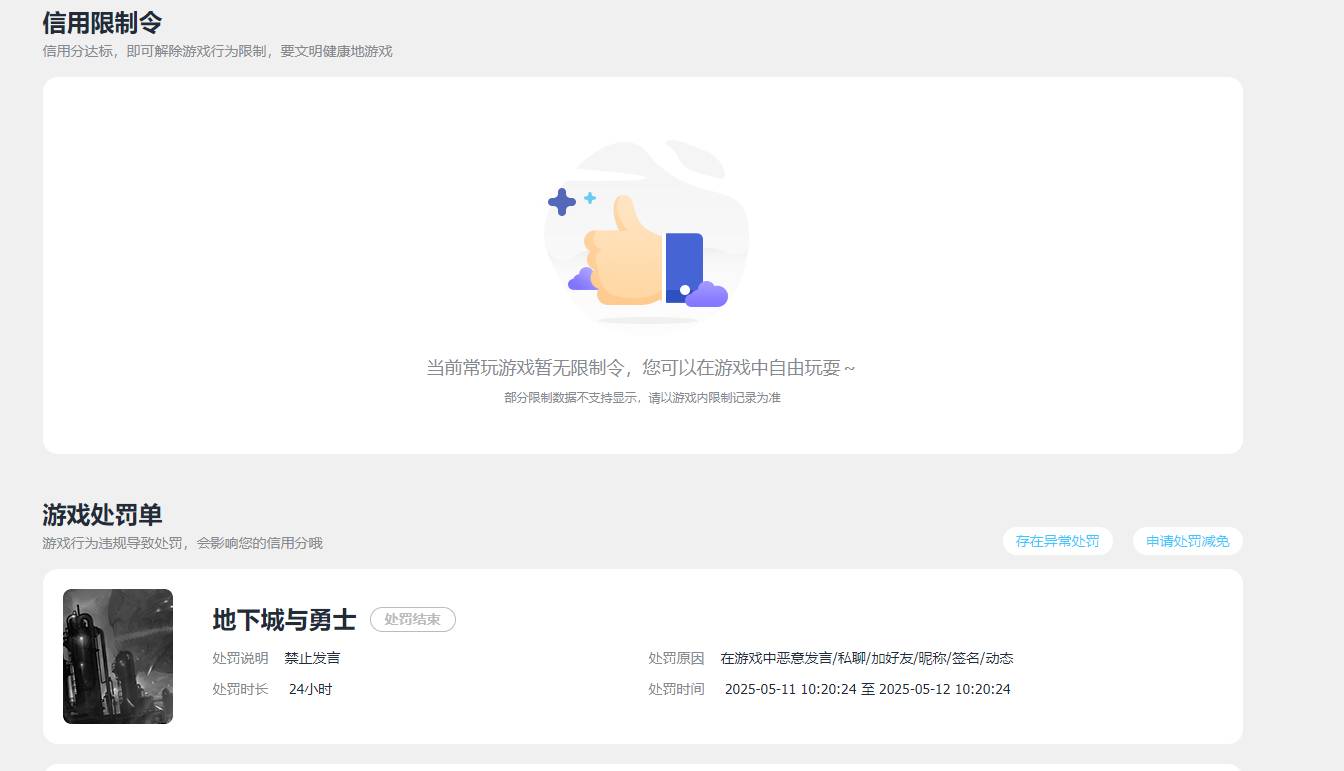Click the small sparkle icon near thumb
This screenshot has width=1344, height=771.
coord(590,197)
